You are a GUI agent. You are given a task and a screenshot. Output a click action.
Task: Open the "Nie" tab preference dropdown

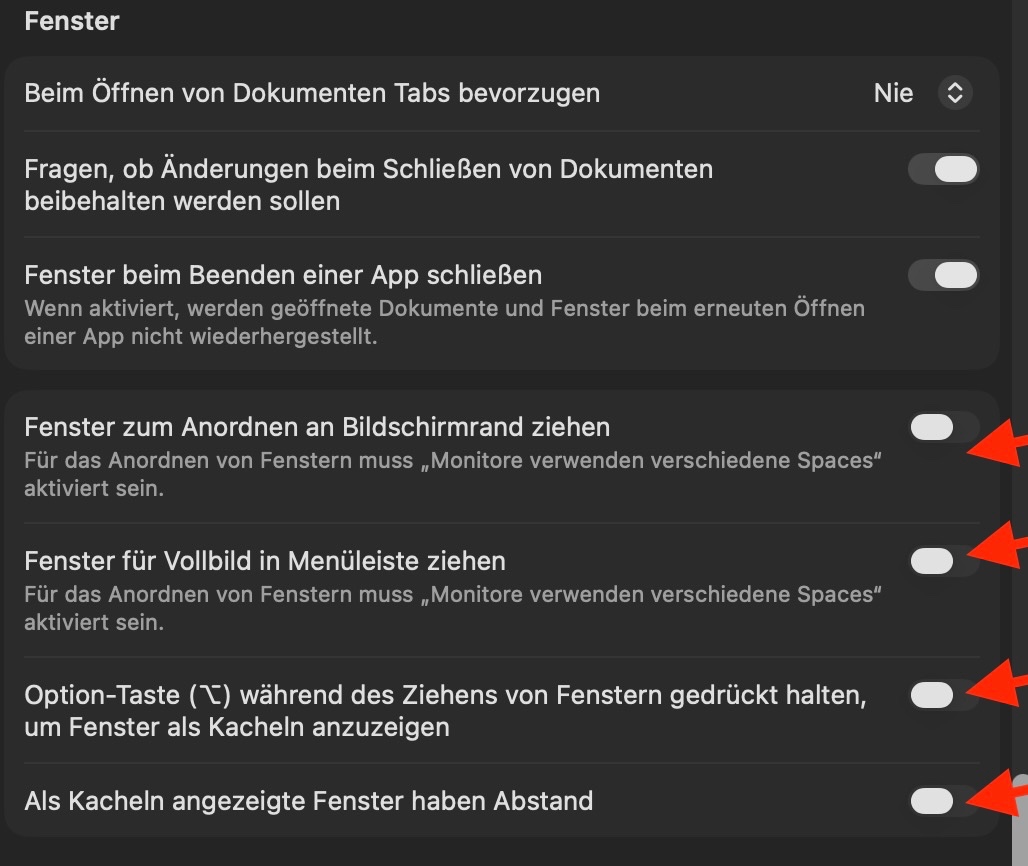point(893,93)
